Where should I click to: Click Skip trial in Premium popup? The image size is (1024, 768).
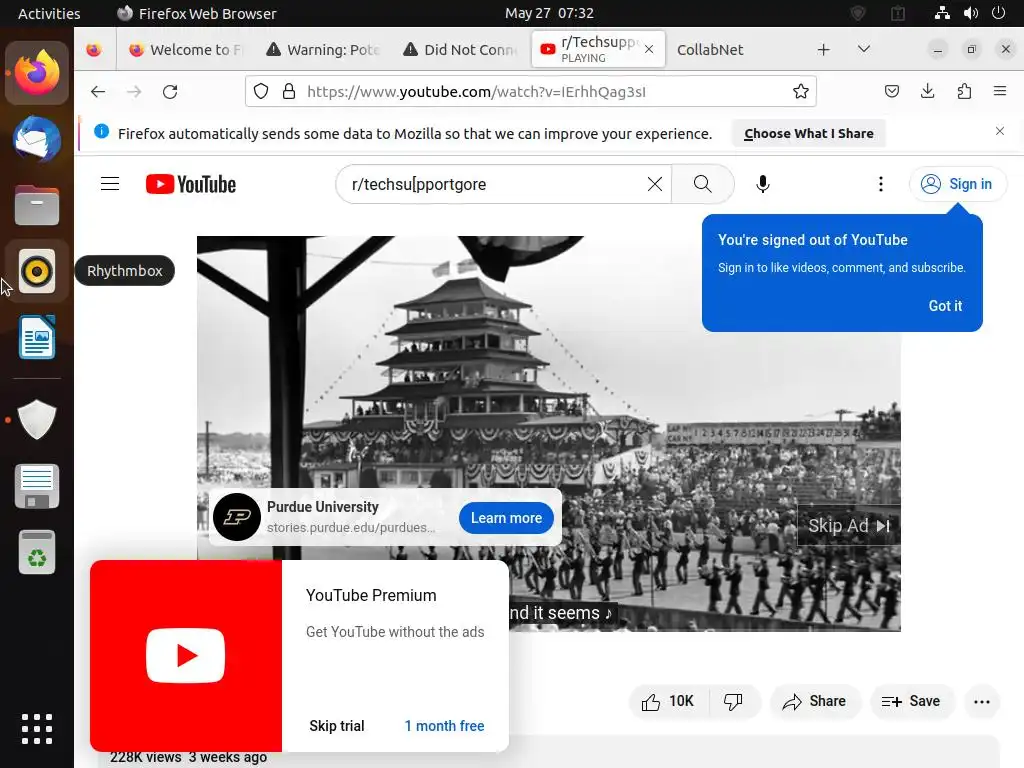coord(337,726)
